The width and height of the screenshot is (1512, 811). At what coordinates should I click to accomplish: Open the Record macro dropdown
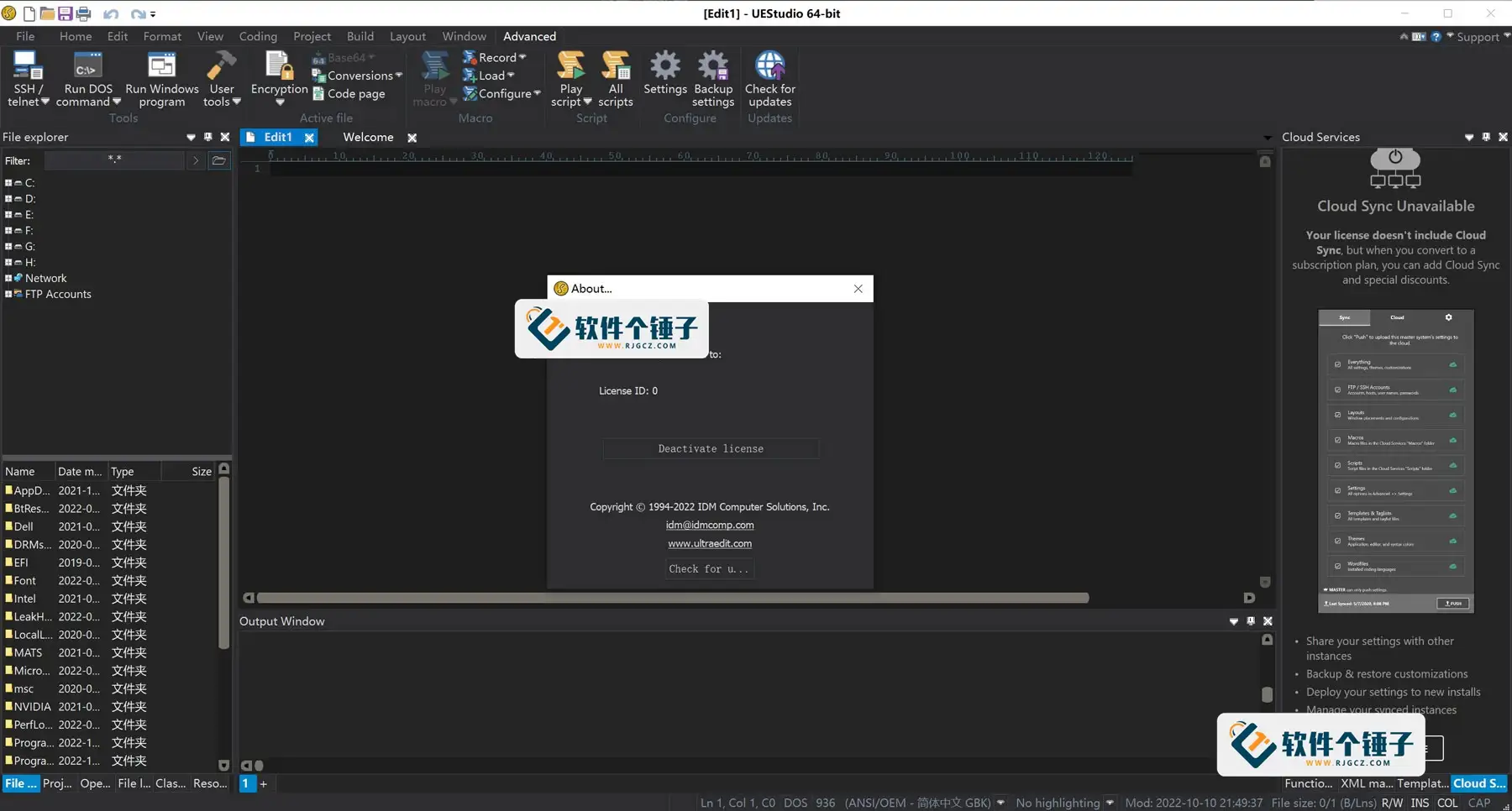click(x=494, y=57)
